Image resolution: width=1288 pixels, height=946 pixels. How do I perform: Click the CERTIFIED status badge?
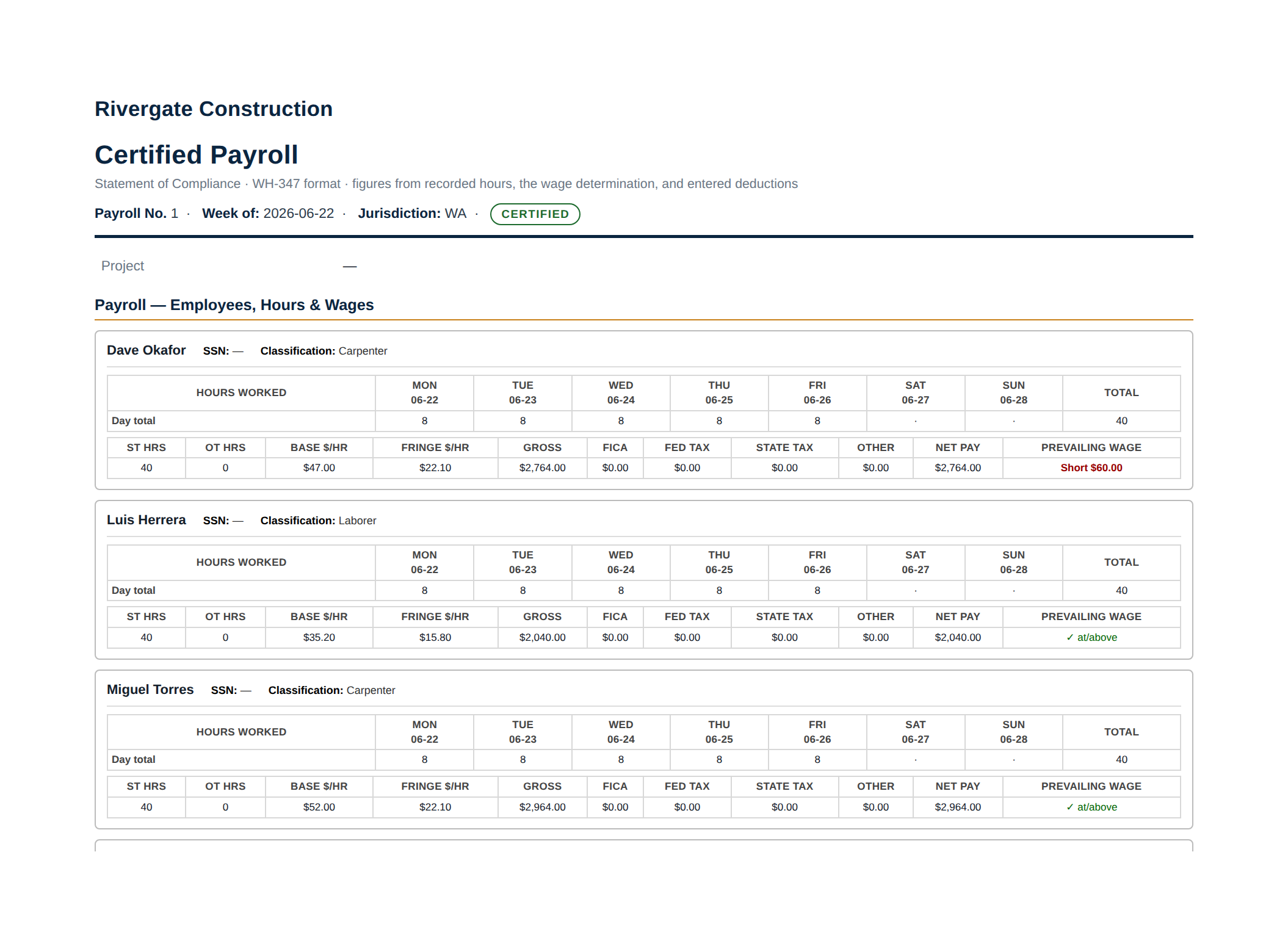click(x=535, y=214)
